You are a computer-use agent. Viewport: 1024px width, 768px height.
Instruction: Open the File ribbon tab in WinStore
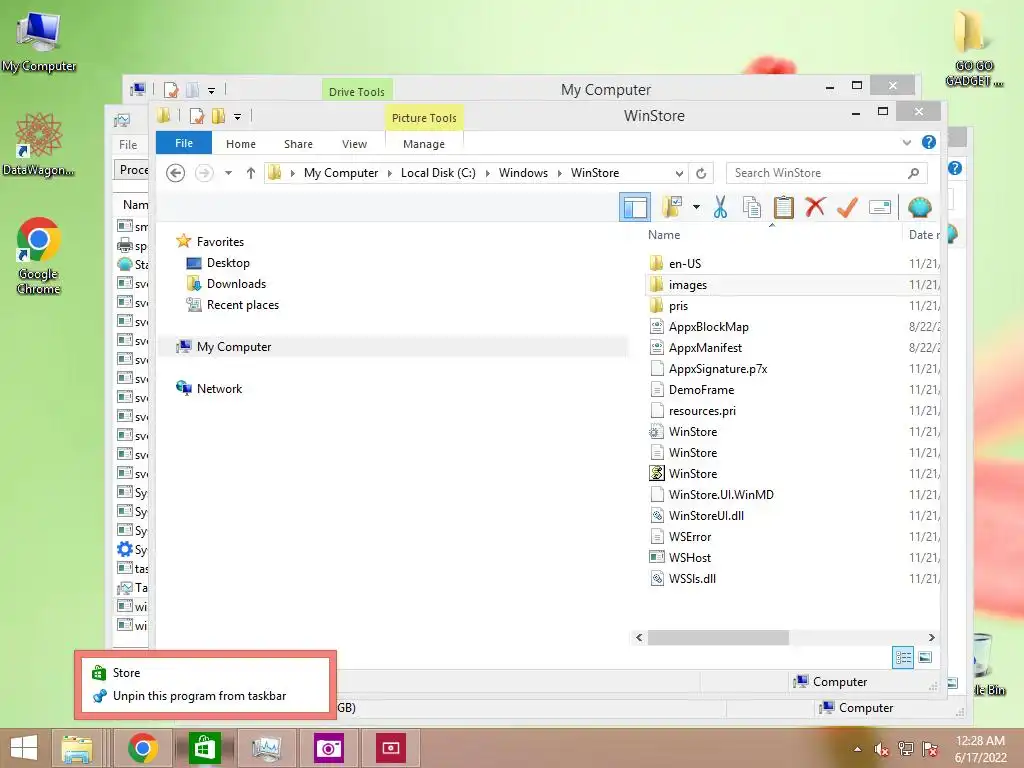click(184, 143)
